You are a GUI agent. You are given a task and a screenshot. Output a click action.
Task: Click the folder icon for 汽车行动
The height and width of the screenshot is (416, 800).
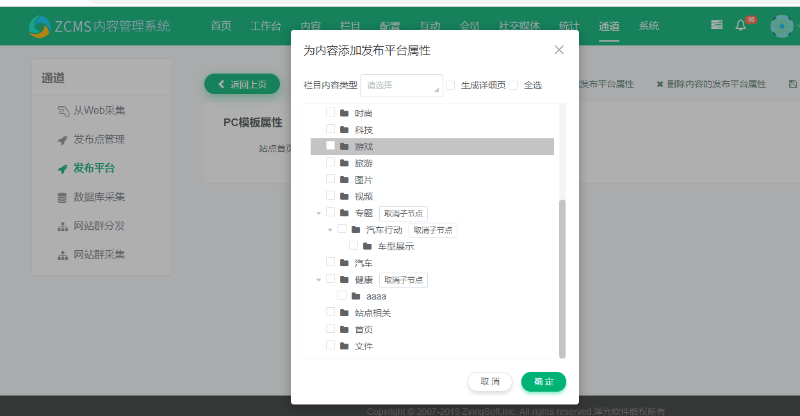pyautogui.click(x=356, y=230)
